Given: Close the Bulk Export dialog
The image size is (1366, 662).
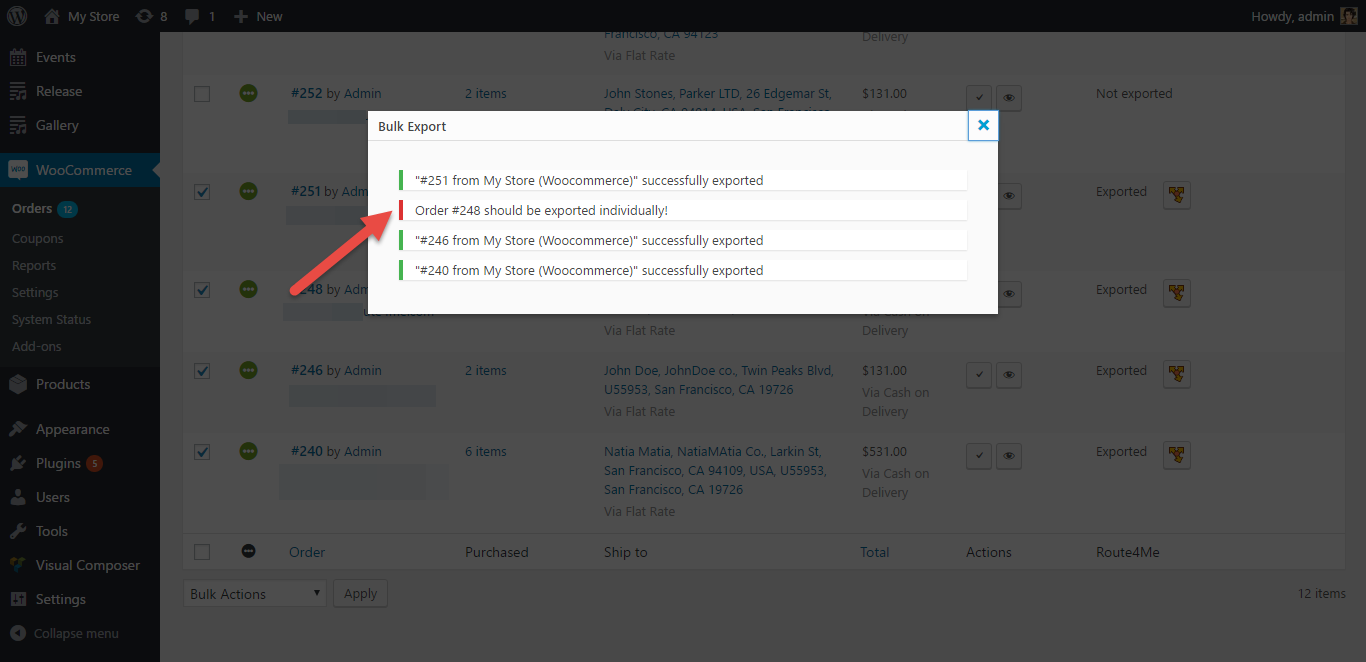Looking at the screenshot, I should click(x=983, y=125).
